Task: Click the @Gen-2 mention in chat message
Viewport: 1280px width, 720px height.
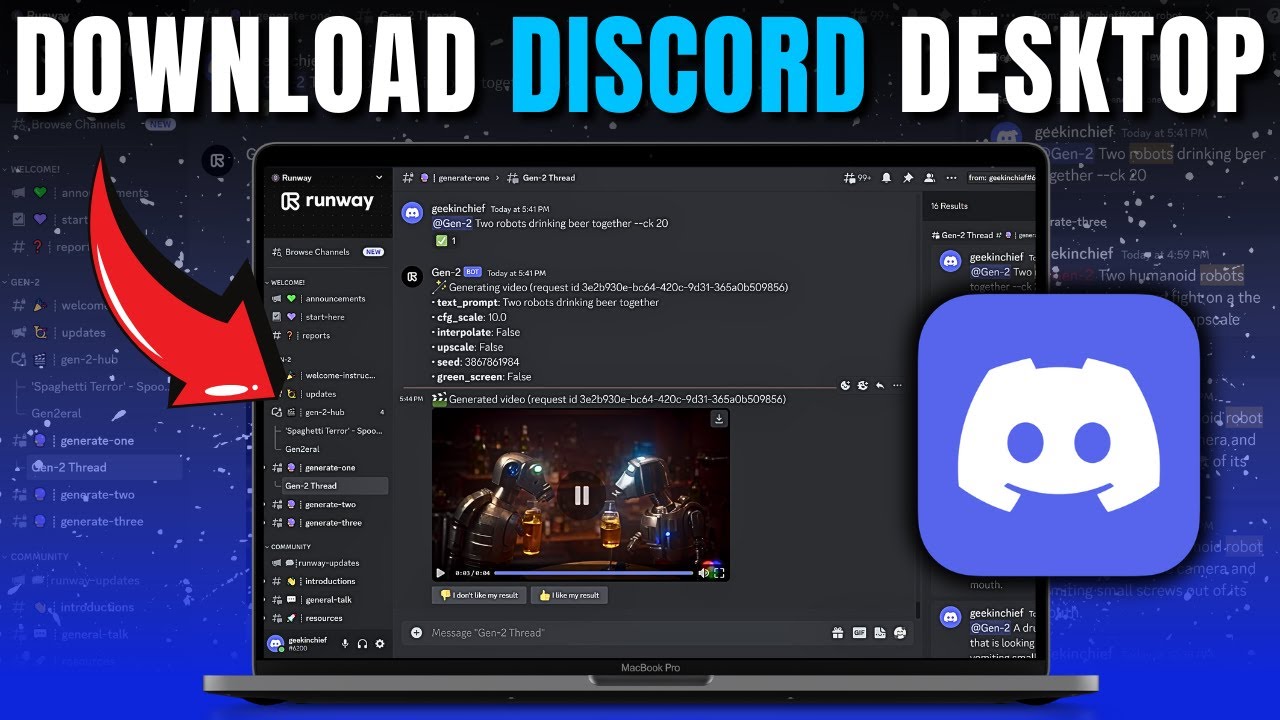Action: [x=452, y=223]
